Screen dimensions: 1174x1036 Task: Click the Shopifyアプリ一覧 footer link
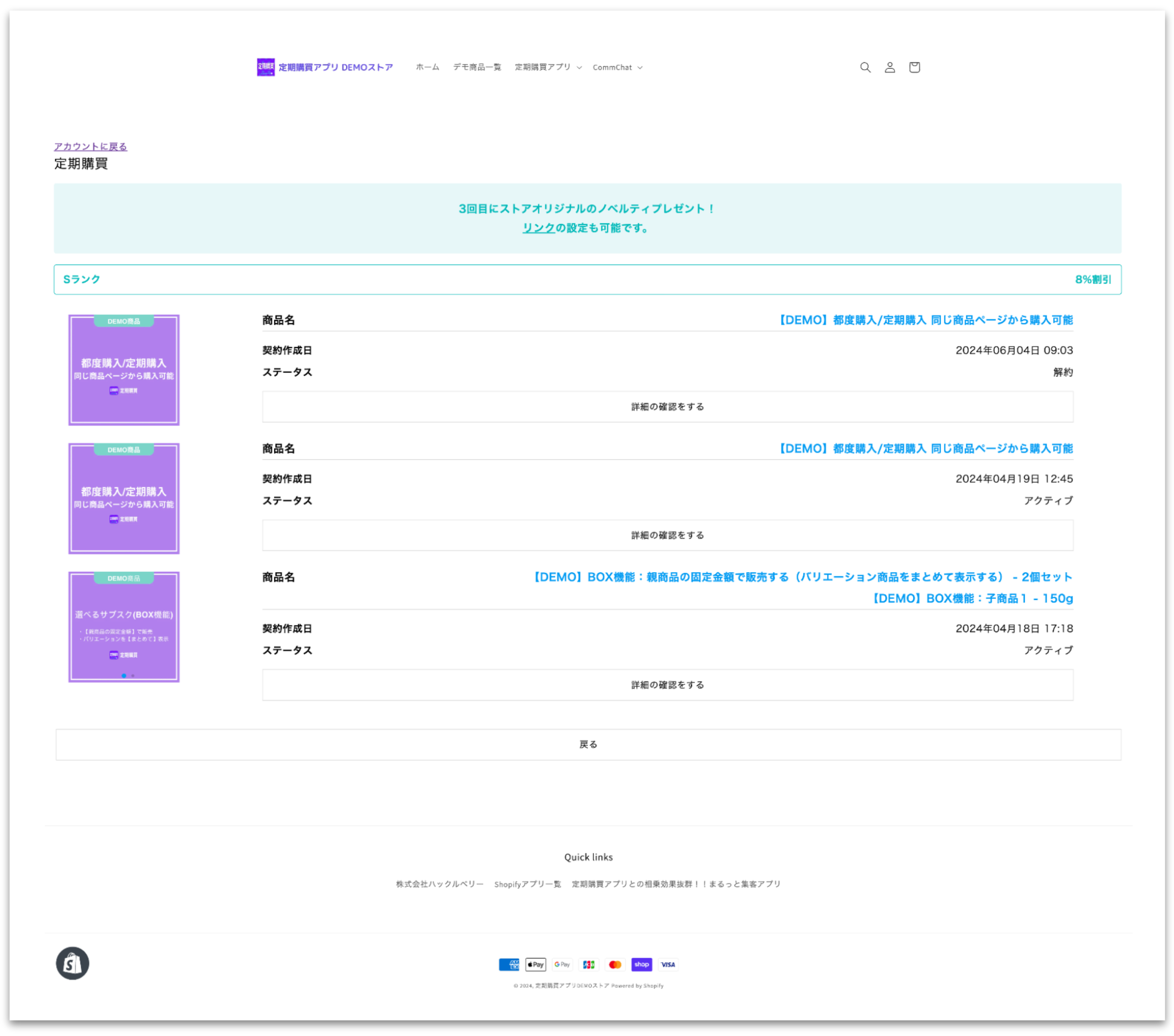(x=527, y=884)
